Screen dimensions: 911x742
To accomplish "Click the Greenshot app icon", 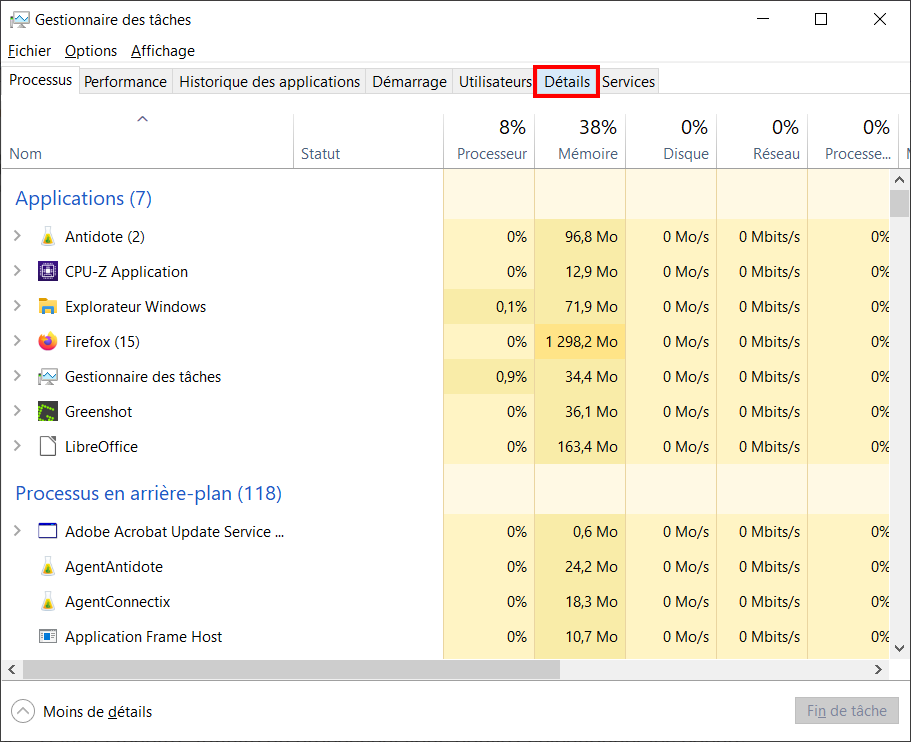I will (48, 411).
